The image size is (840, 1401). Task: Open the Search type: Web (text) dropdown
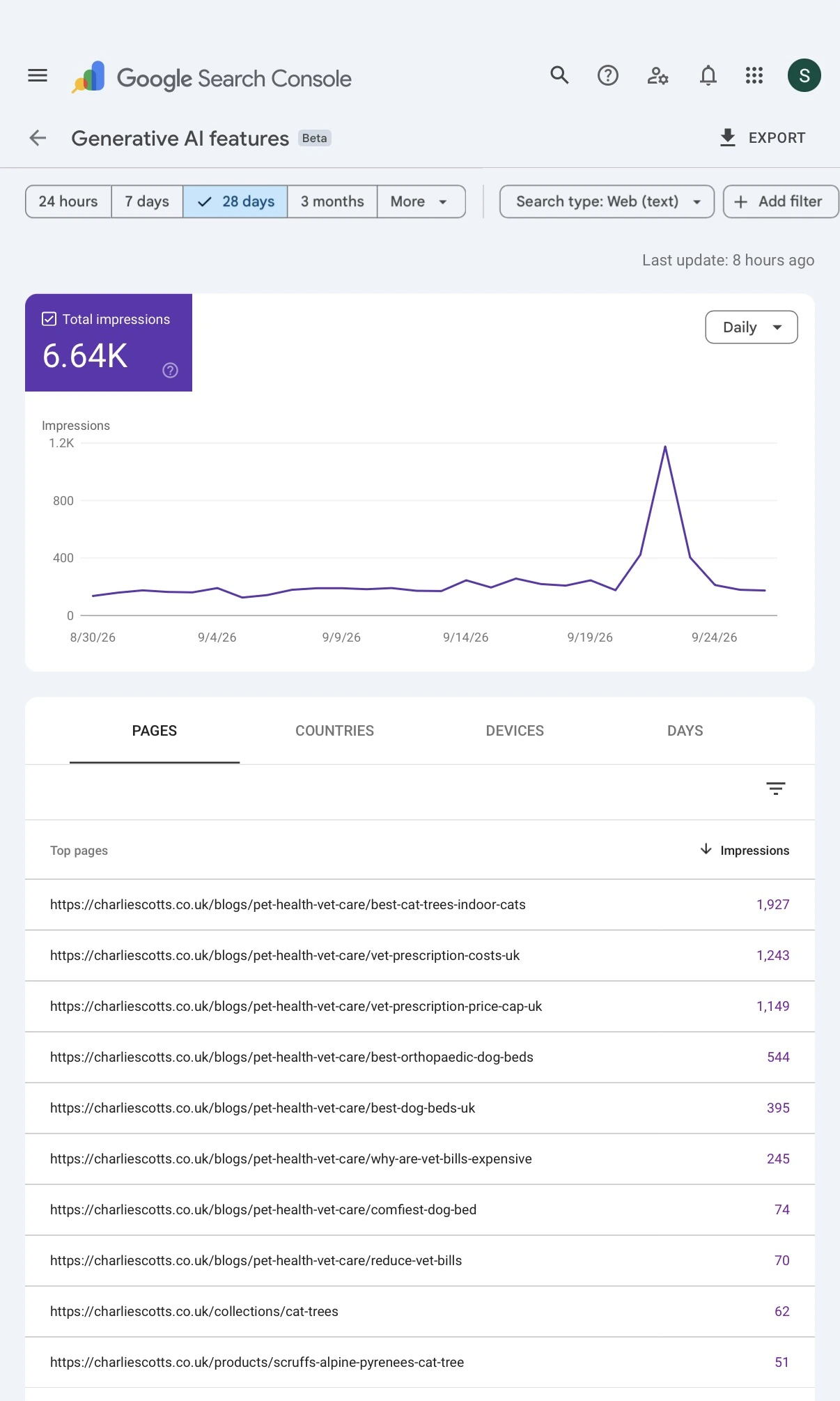point(607,201)
